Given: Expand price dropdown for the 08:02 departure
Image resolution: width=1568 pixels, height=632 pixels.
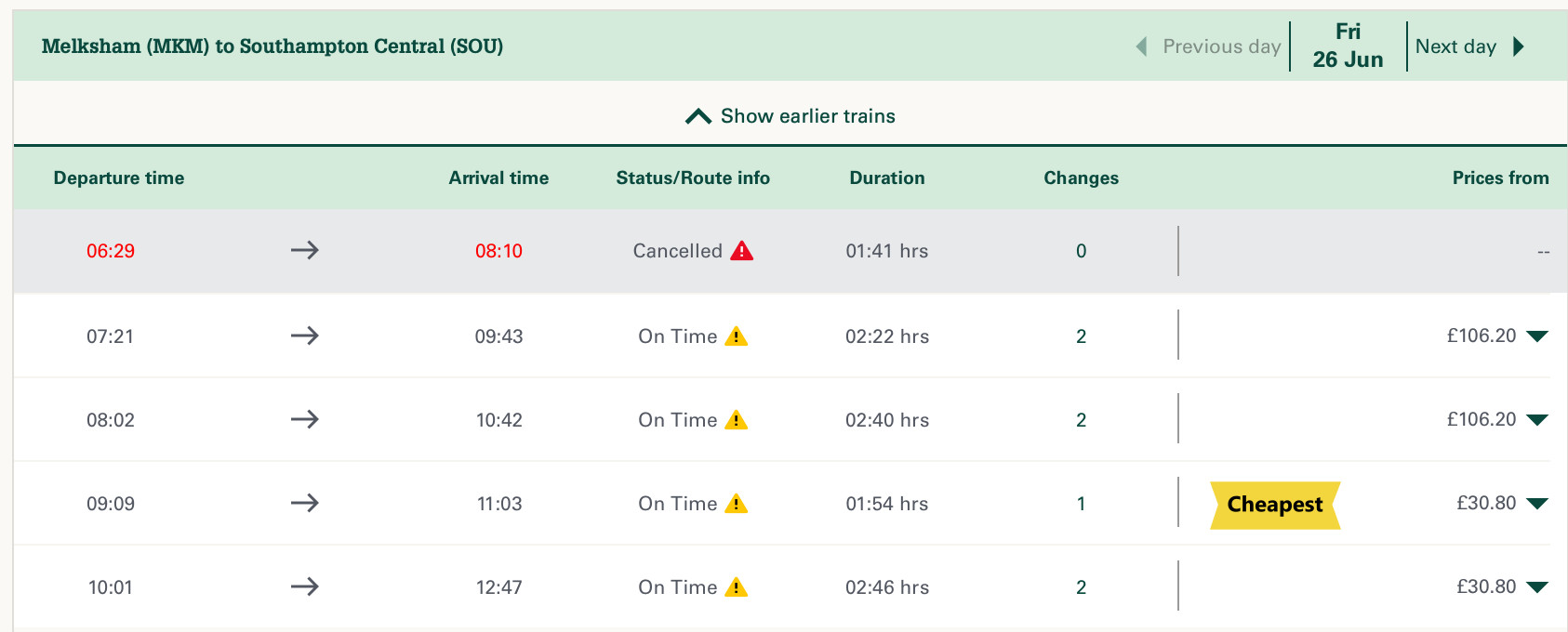Looking at the screenshot, I should (x=1537, y=420).
